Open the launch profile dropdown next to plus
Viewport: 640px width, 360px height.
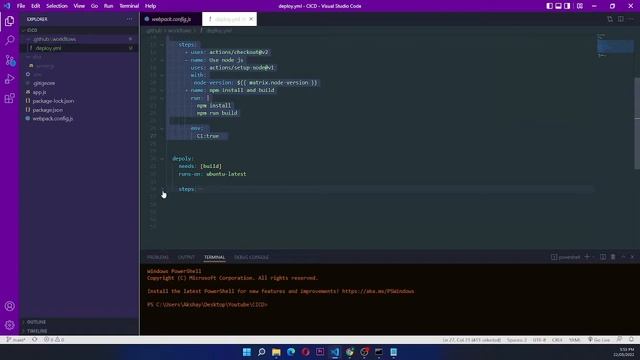click(594, 257)
